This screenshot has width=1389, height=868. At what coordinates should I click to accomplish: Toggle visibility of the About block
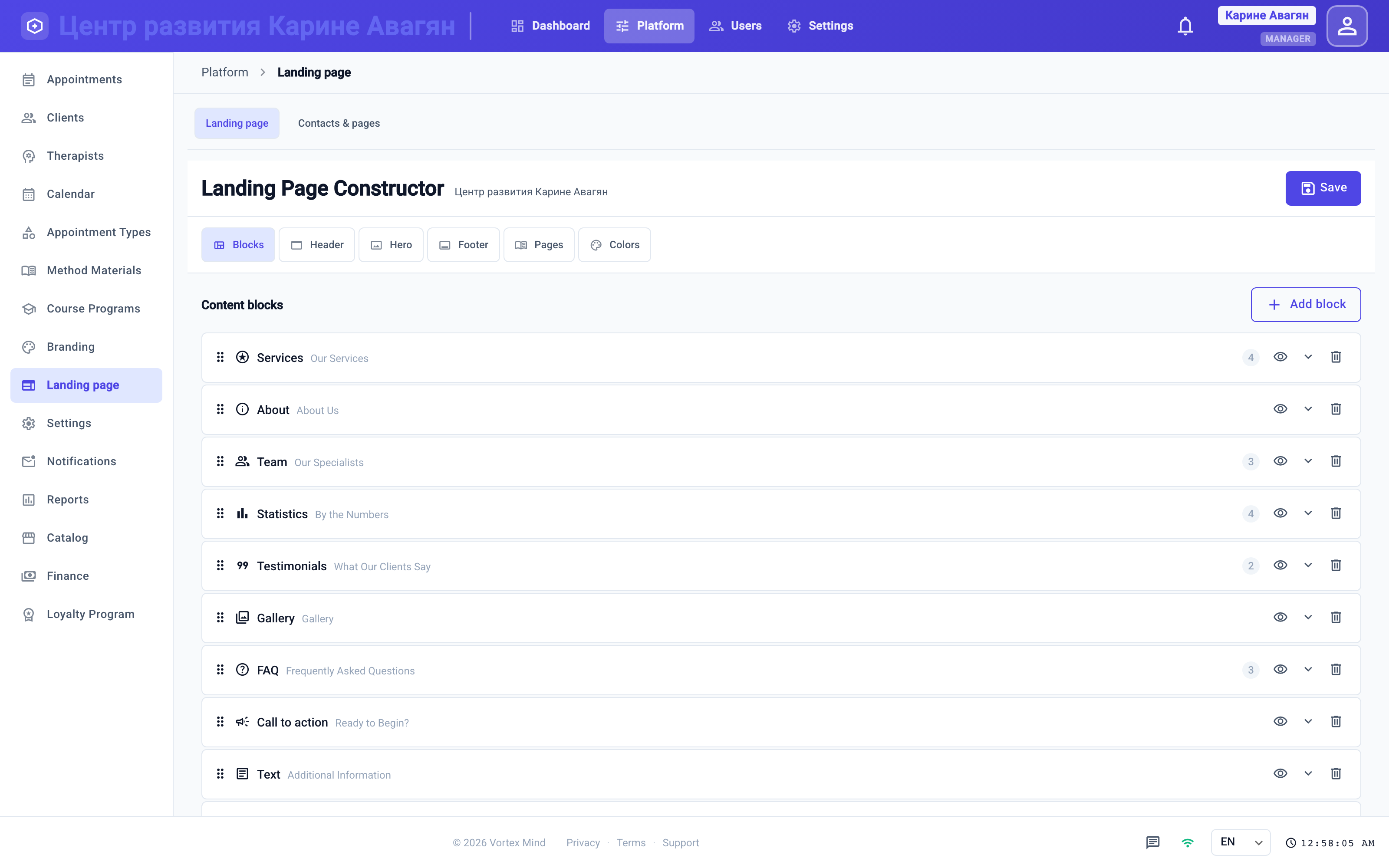(x=1280, y=409)
